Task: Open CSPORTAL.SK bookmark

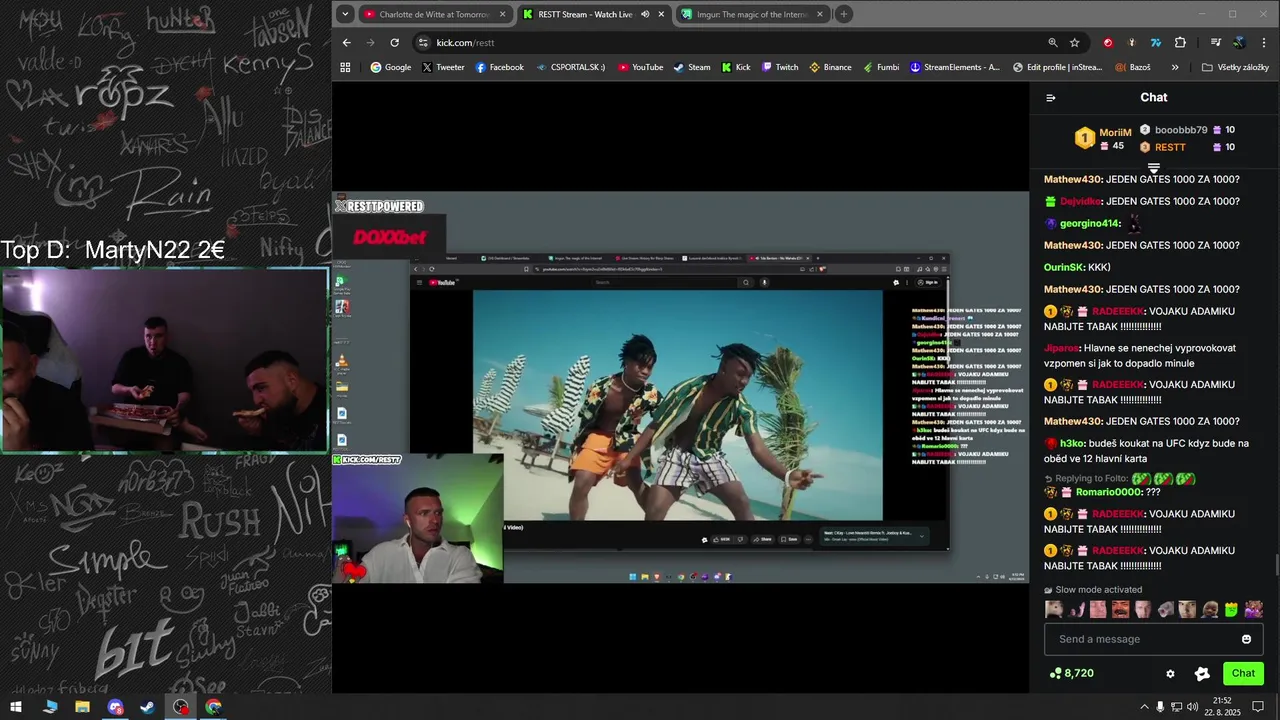Action: 570,67
